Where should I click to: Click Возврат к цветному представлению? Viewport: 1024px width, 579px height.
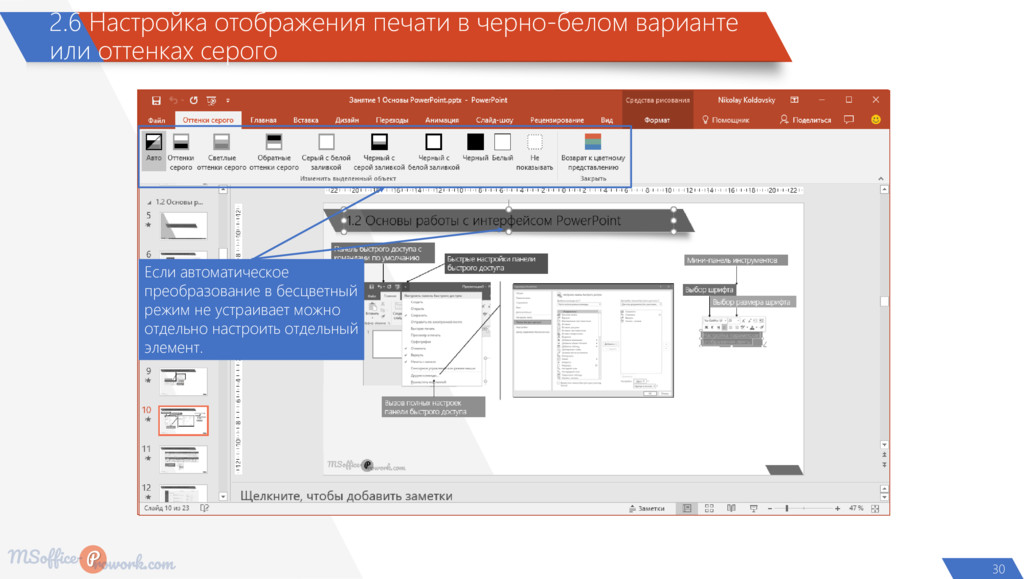click(x=593, y=152)
